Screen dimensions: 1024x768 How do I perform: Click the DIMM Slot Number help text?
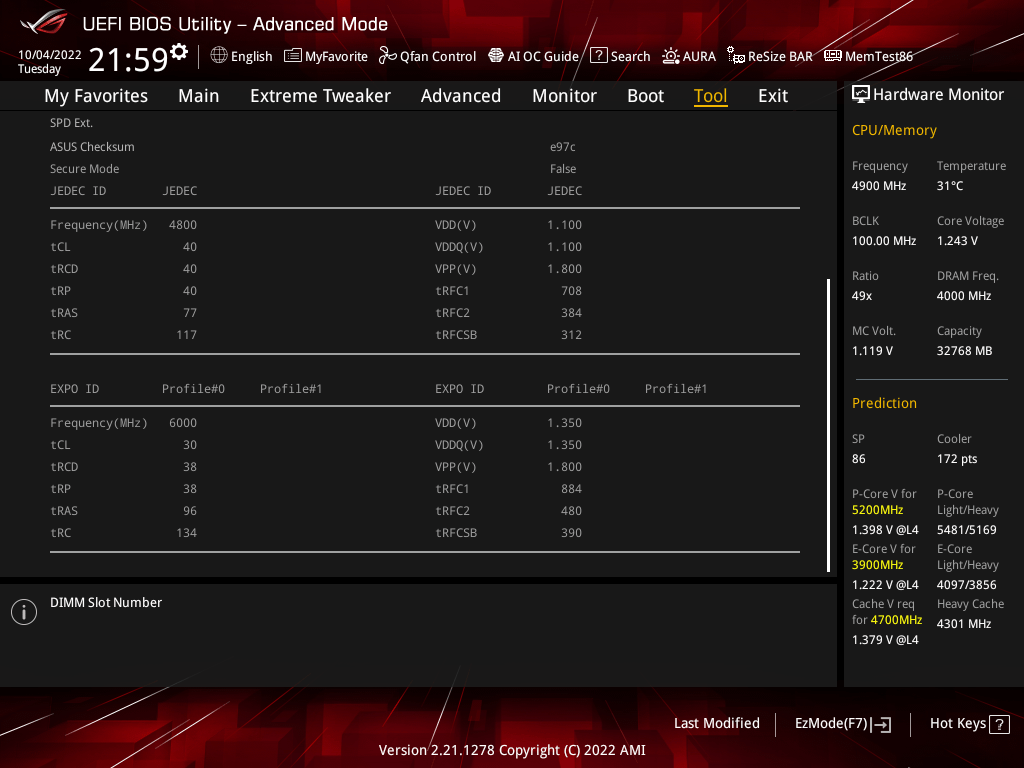click(x=106, y=603)
